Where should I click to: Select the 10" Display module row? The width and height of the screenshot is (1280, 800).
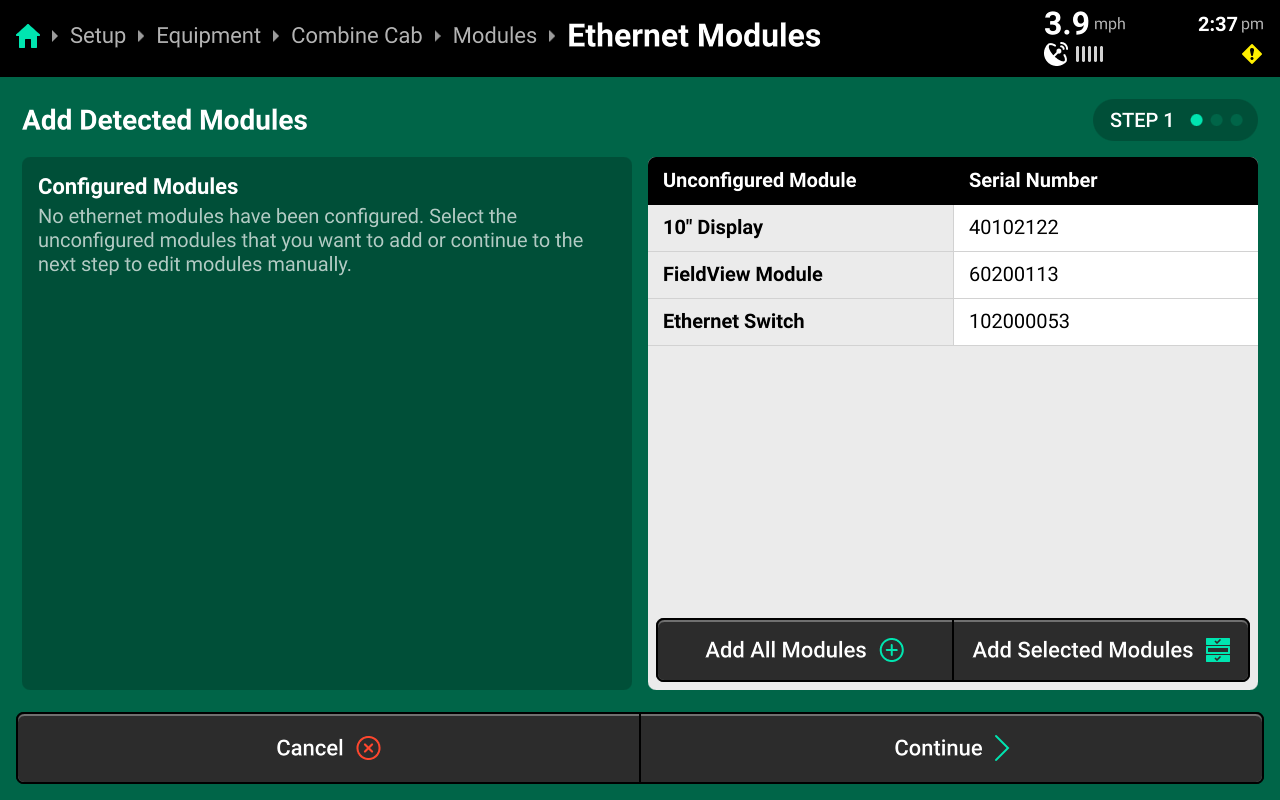tap(800, 228)
